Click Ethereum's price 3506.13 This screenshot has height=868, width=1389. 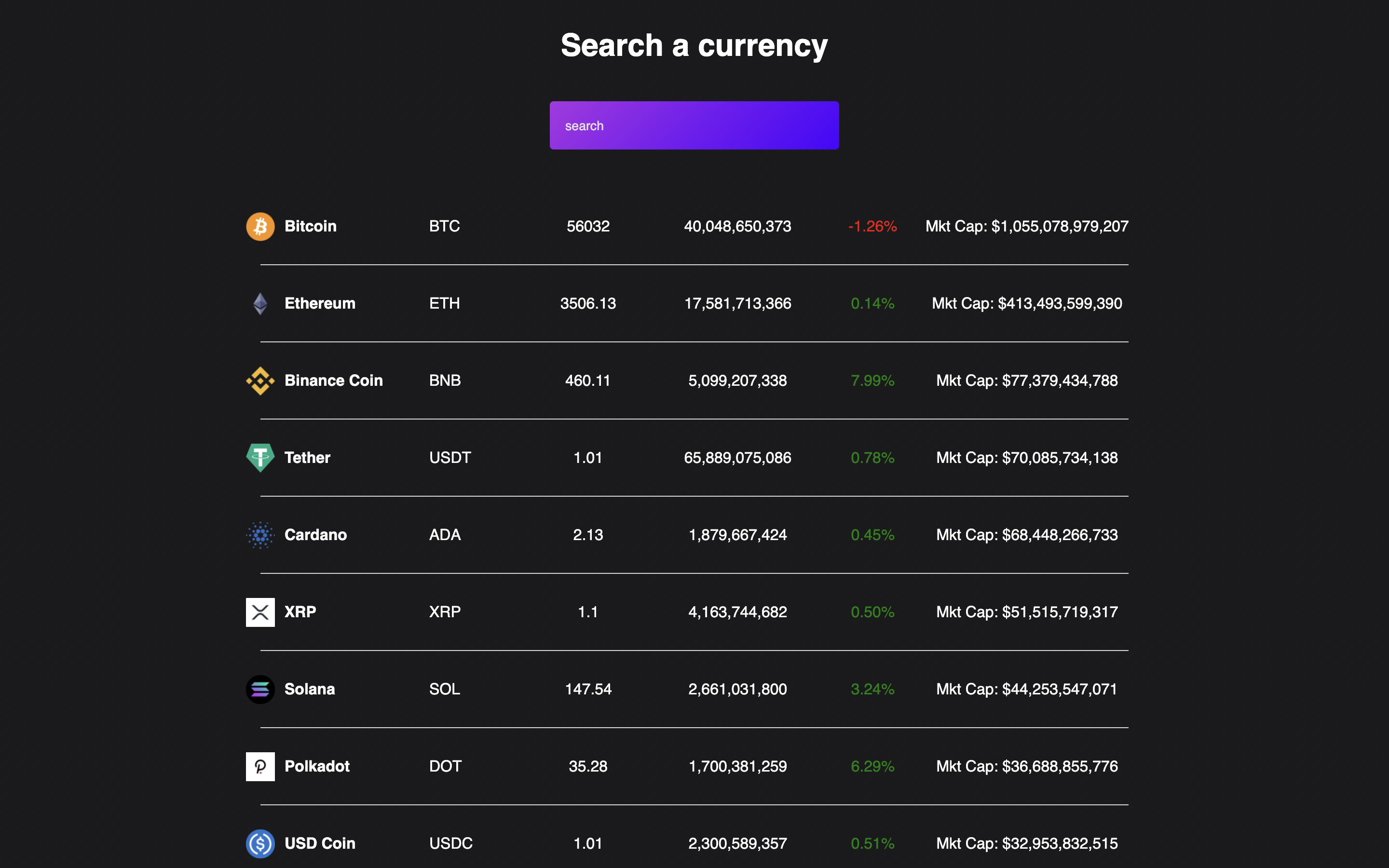click(588, 303)
